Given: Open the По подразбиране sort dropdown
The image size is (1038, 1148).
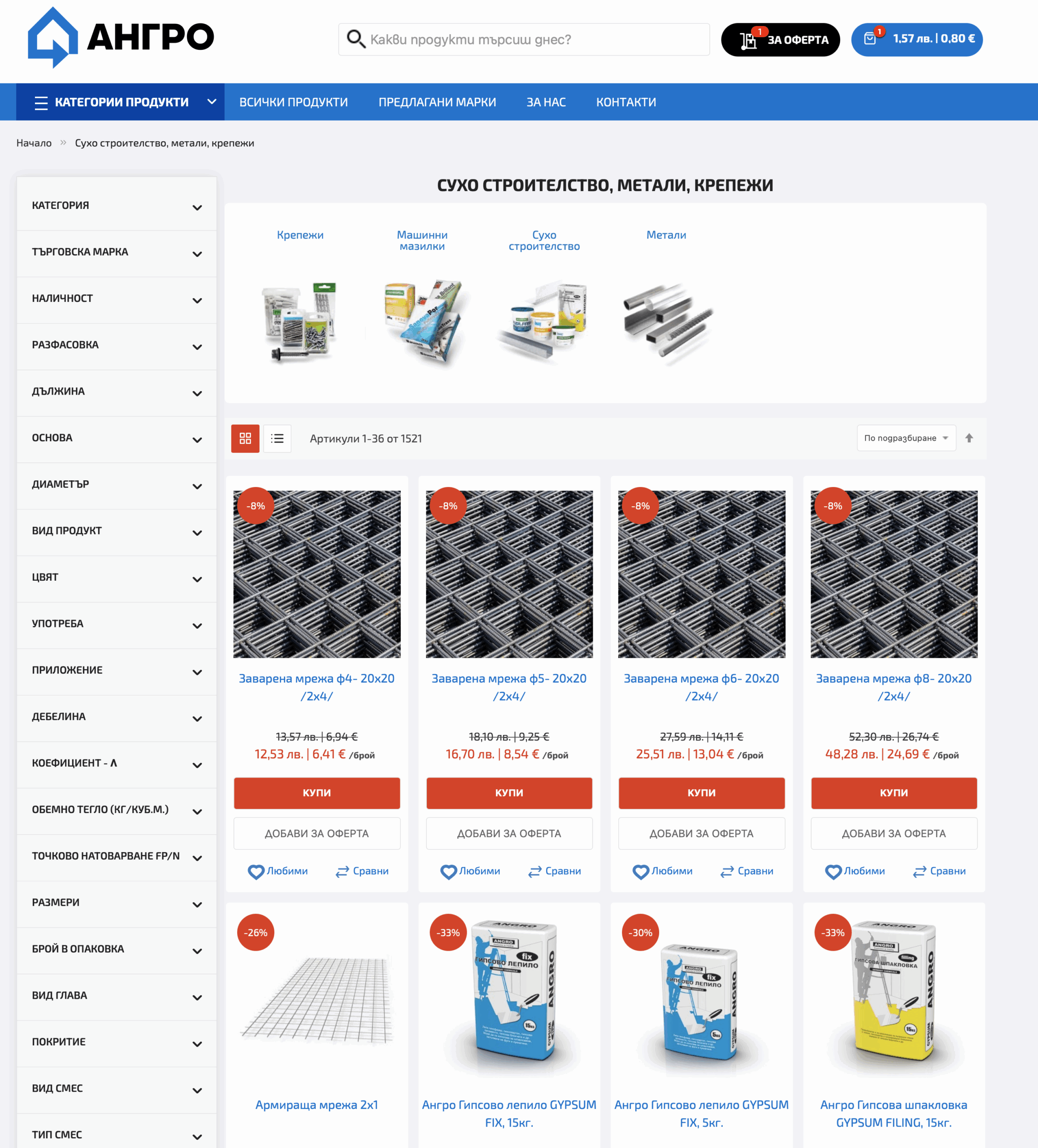Looking at the screenshot, I should coord(906,438).
